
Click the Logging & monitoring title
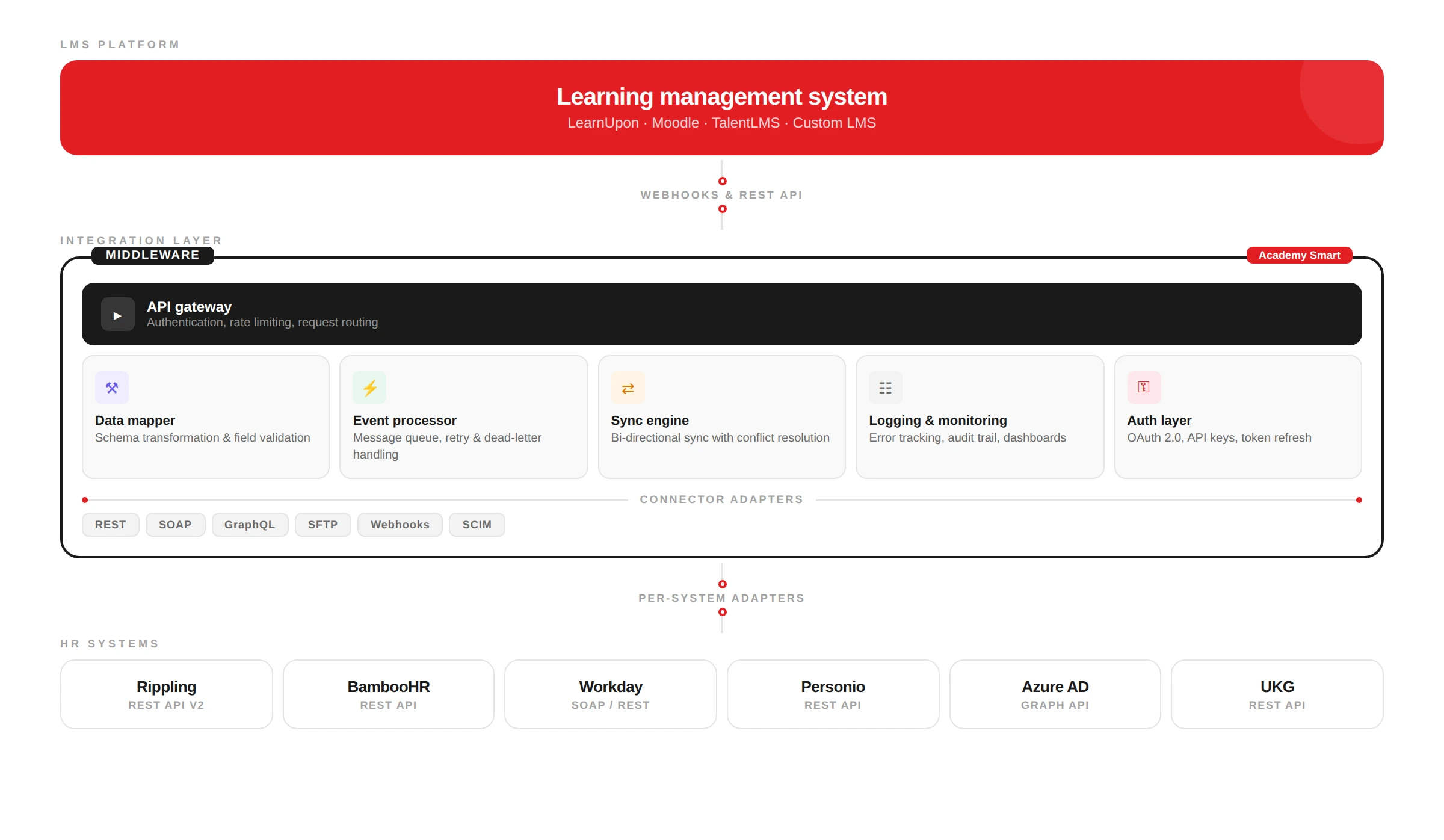click(938, 421)
